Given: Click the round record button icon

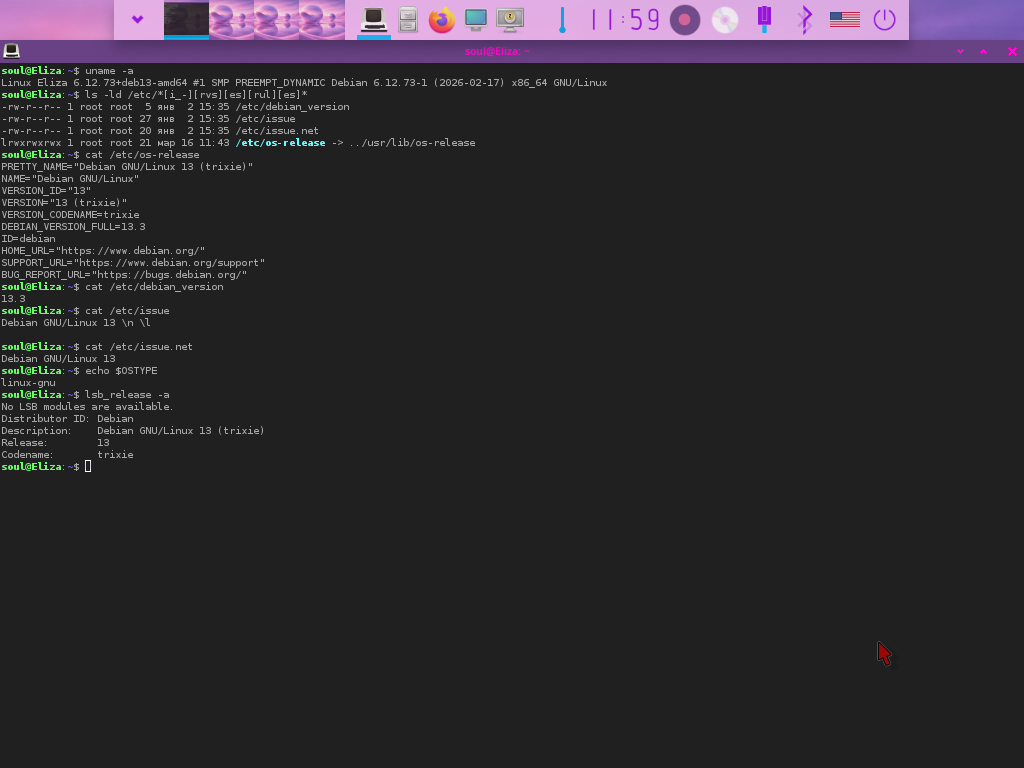Looking at the screenshot, I should [685, 19].
